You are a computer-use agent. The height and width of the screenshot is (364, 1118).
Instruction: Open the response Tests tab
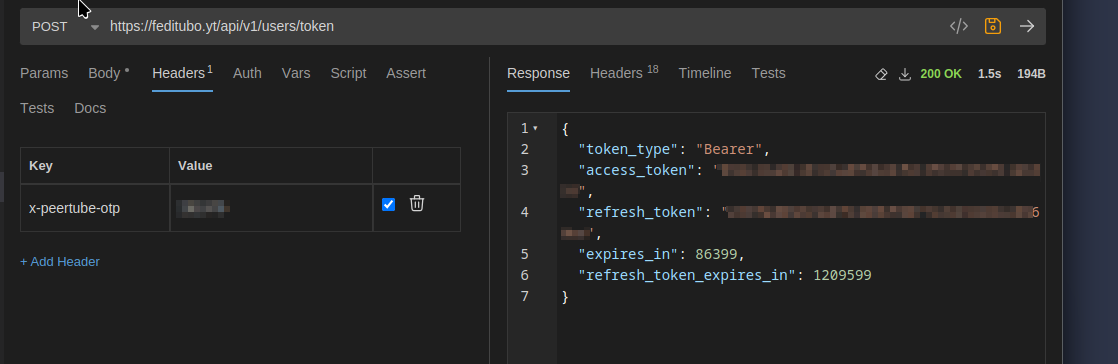click(769, 73)
